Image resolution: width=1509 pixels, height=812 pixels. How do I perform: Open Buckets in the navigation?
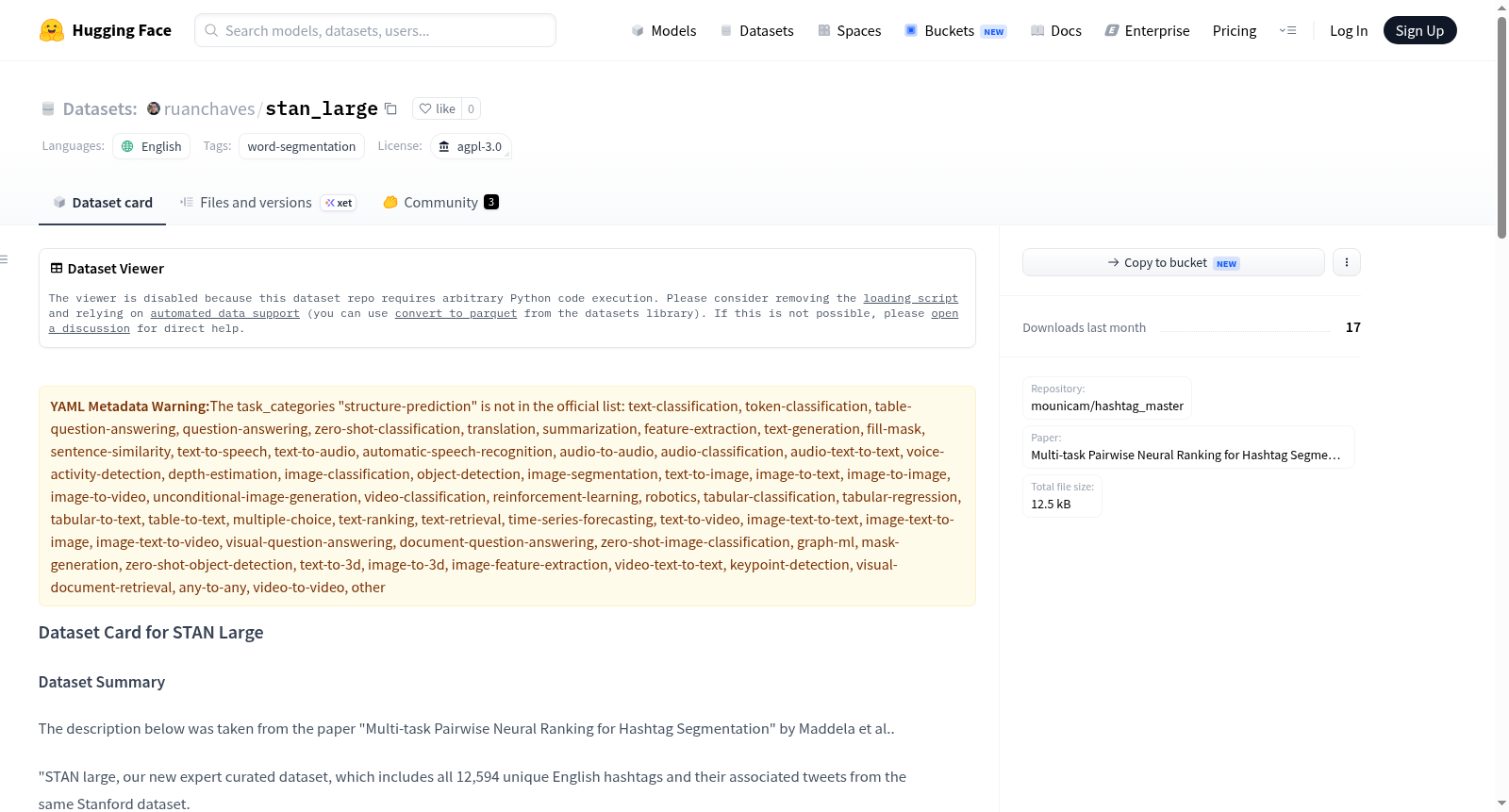coord(955,30)
